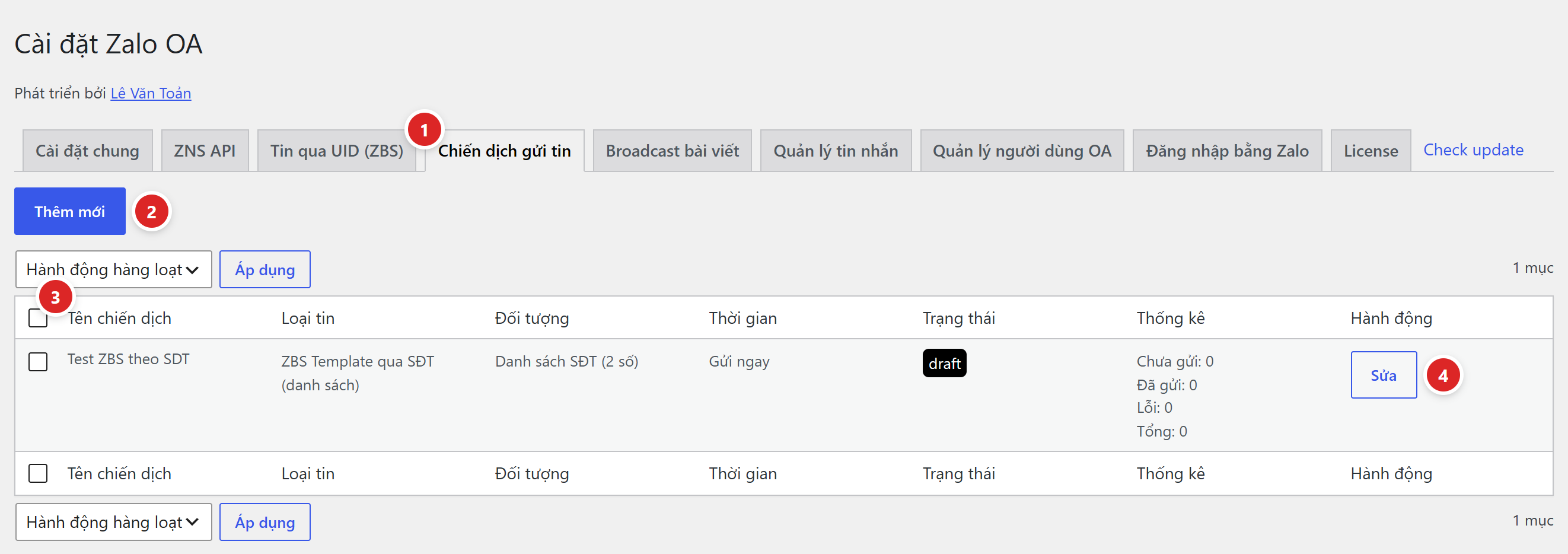The width and height of the screenshot is (1568, 554).
Task: Click Danh sách SĐT (2 số) cell
Action: [566, 362]
